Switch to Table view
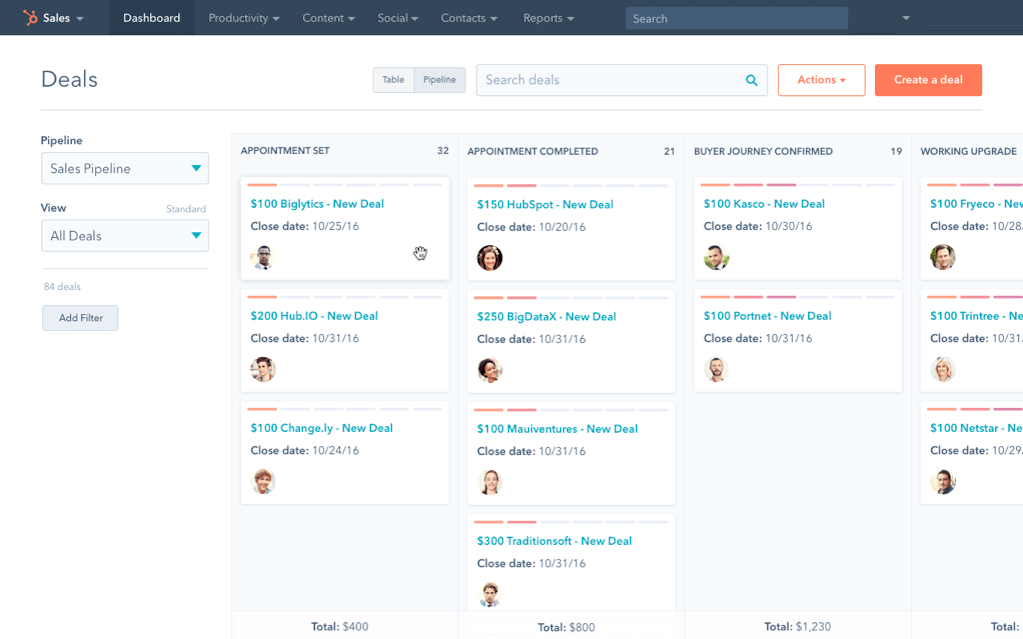The height and width of the screenshot is (639, 1023). click(x=393, y=79)
